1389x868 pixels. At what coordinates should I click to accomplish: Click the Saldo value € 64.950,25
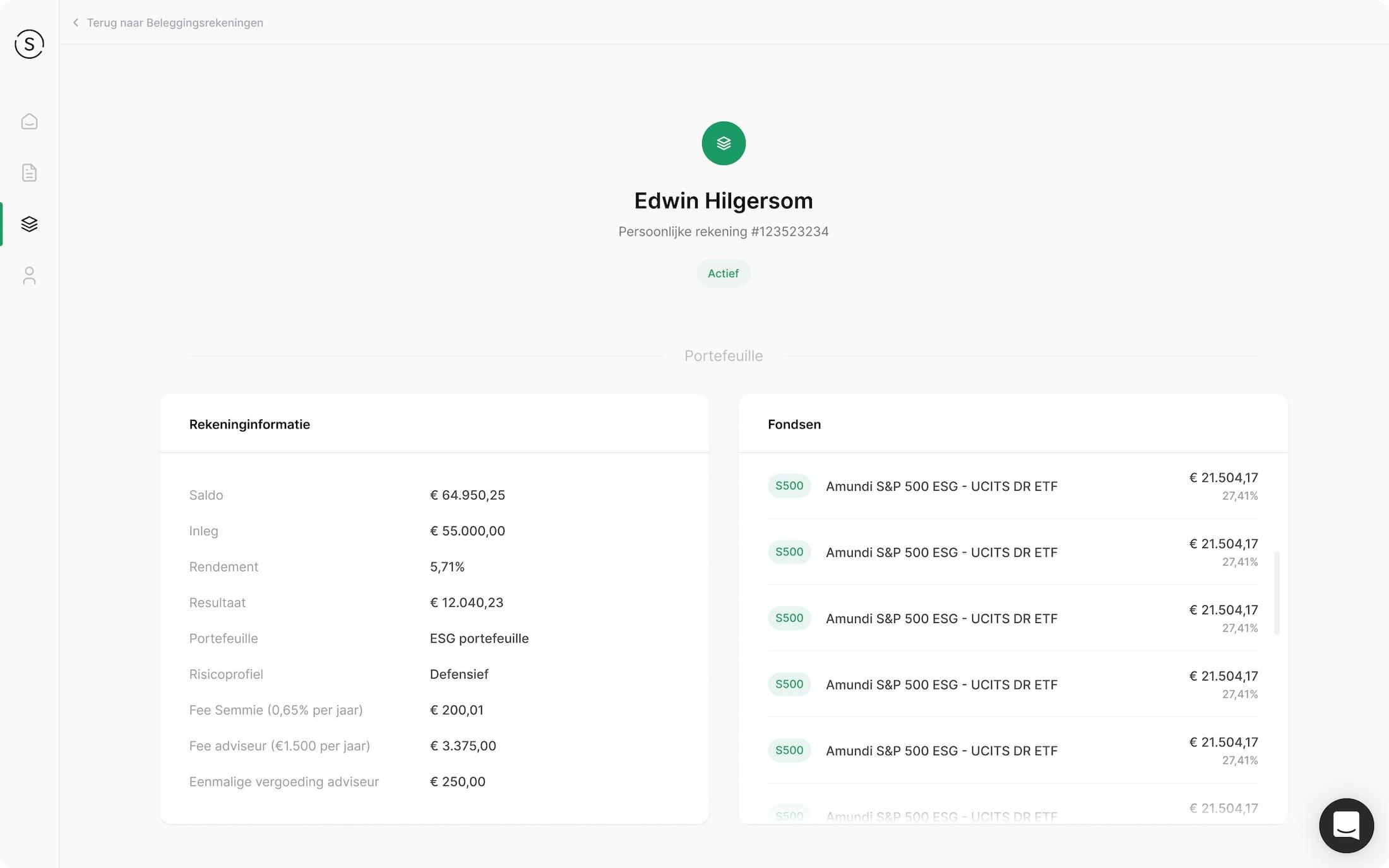point(467,495)
